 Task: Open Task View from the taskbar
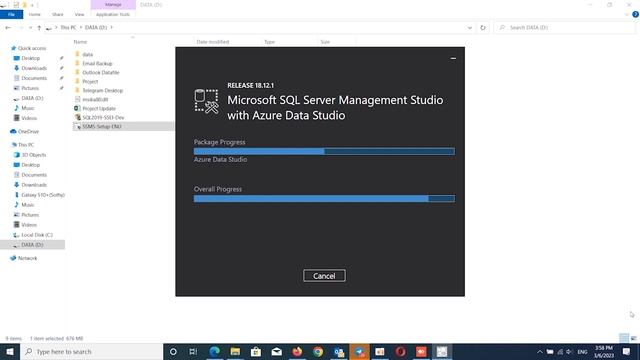[x=193, y=351]
